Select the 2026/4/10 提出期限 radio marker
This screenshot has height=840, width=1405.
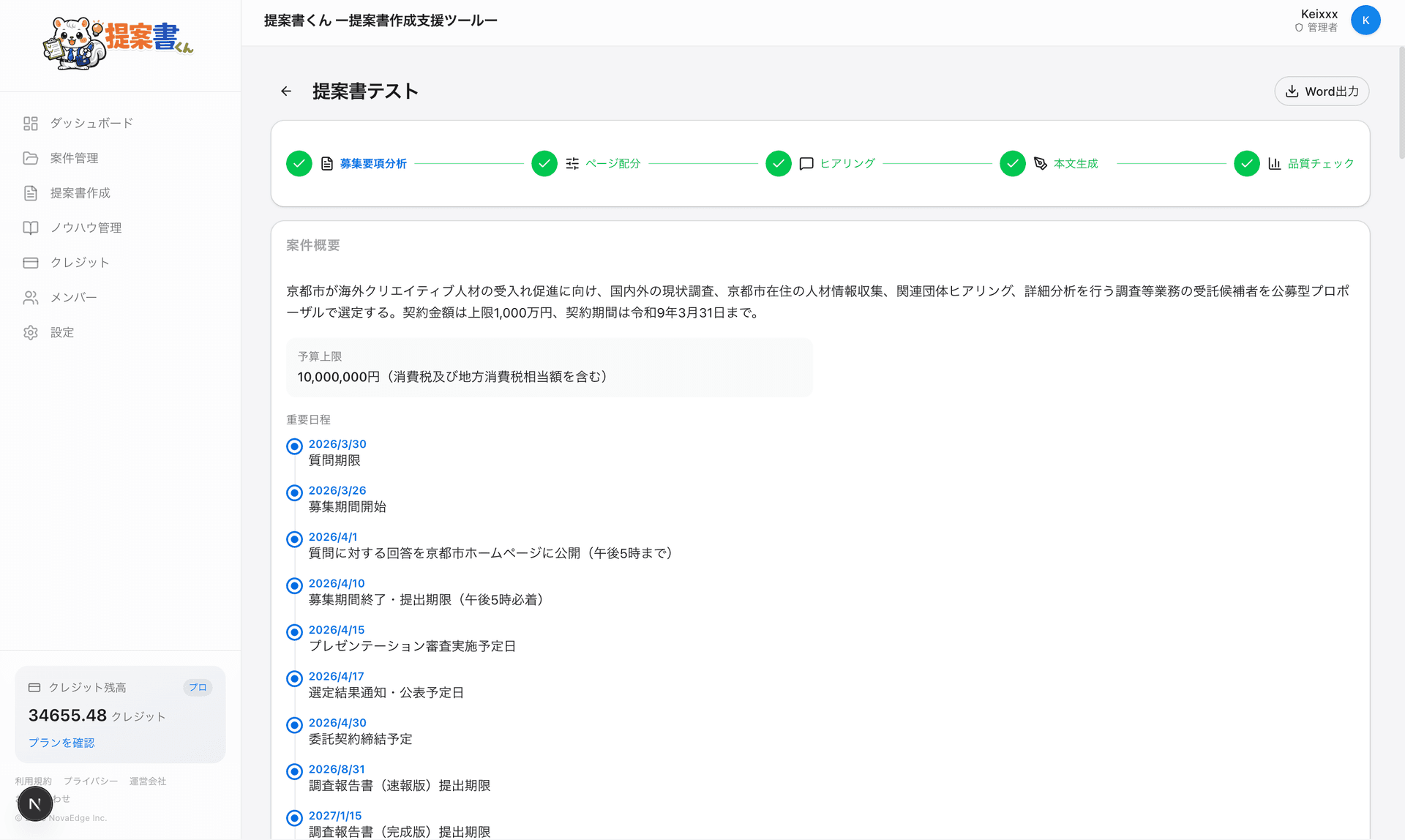[294, 585]
